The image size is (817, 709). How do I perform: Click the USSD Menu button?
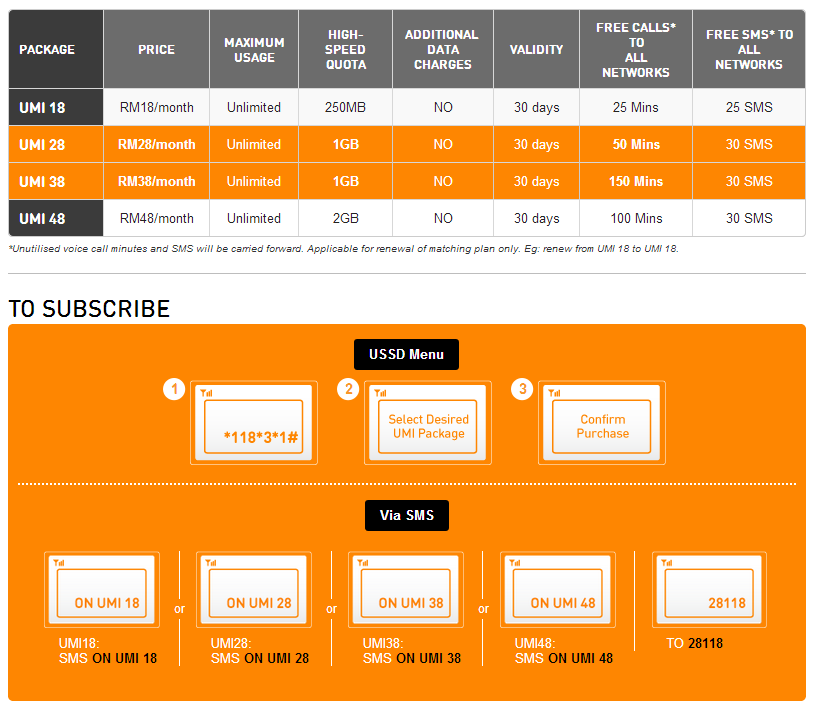406,354
